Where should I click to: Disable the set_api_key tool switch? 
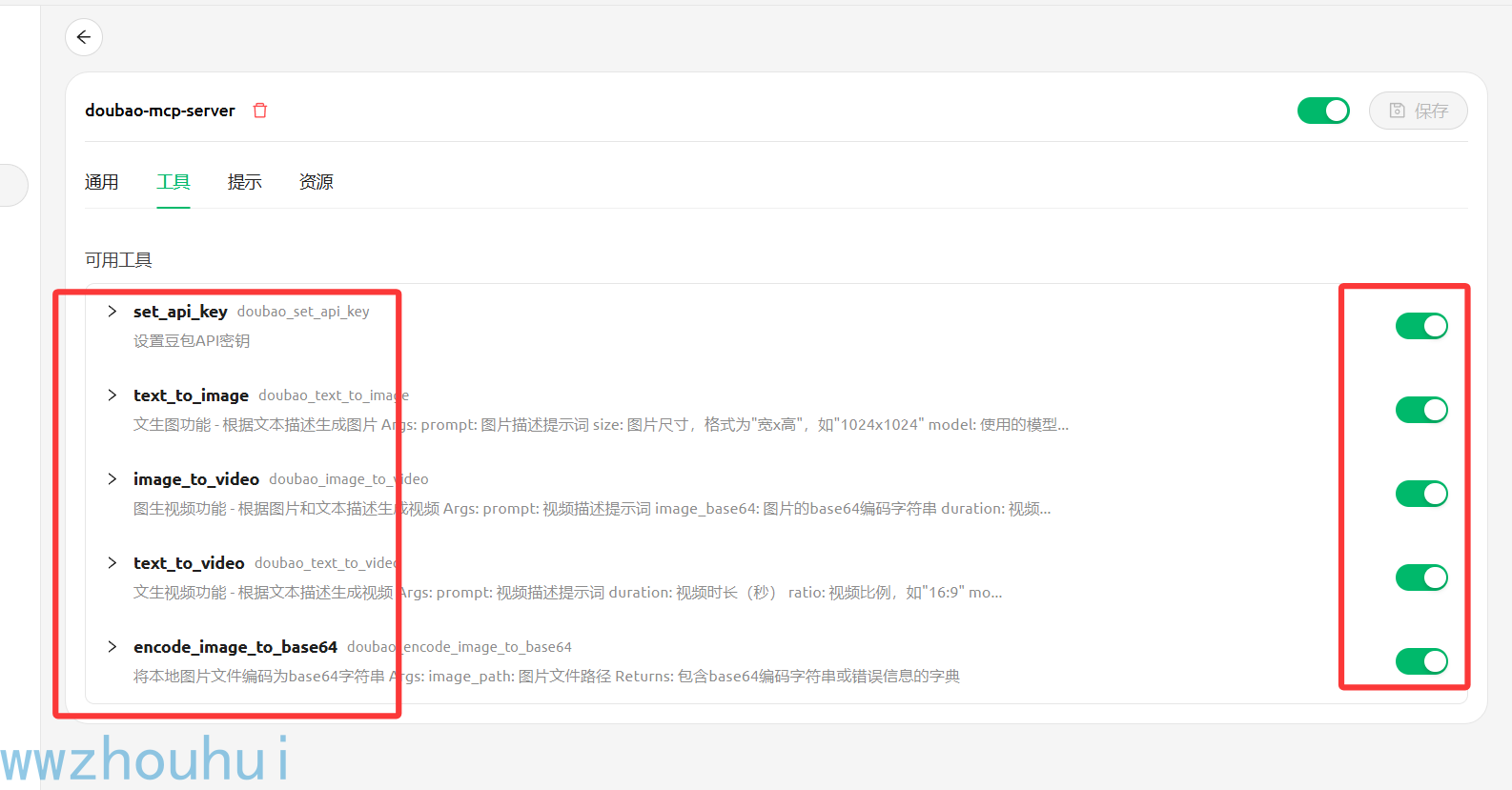click(1421, 326)
